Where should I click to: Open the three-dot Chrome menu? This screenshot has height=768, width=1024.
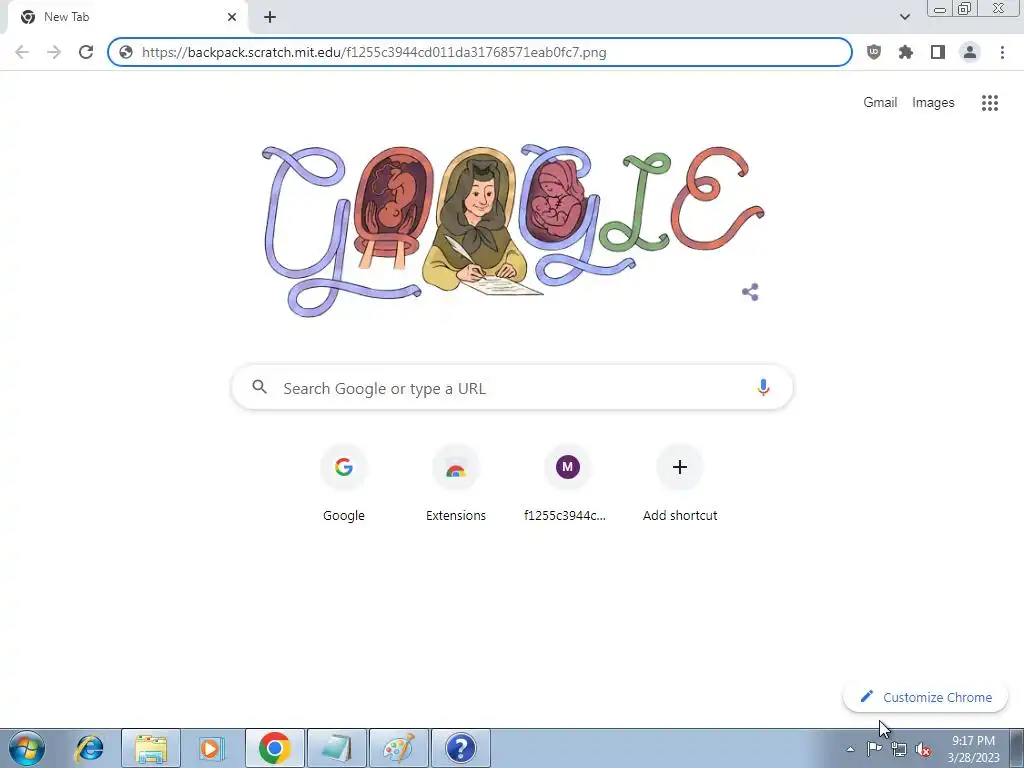(x=1002, y=52)
